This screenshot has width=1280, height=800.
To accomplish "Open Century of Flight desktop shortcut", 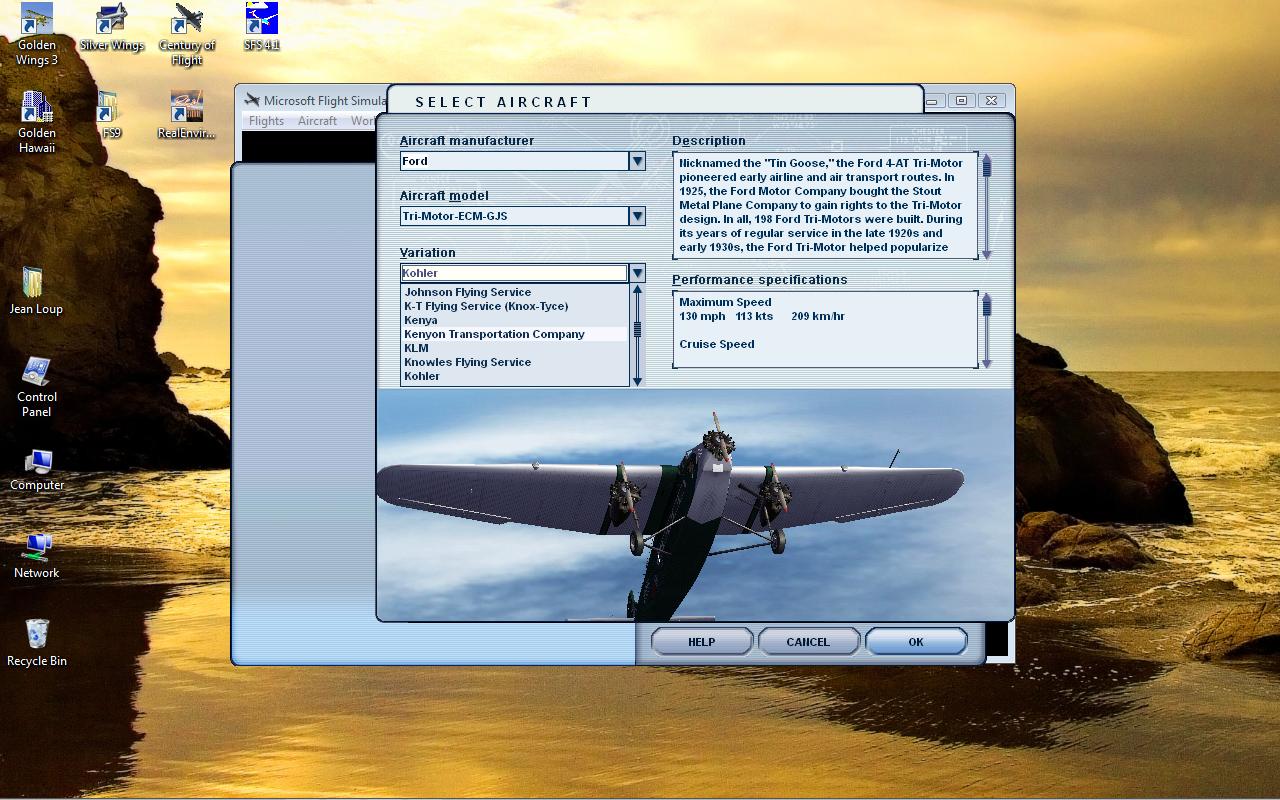I will 187,34.
